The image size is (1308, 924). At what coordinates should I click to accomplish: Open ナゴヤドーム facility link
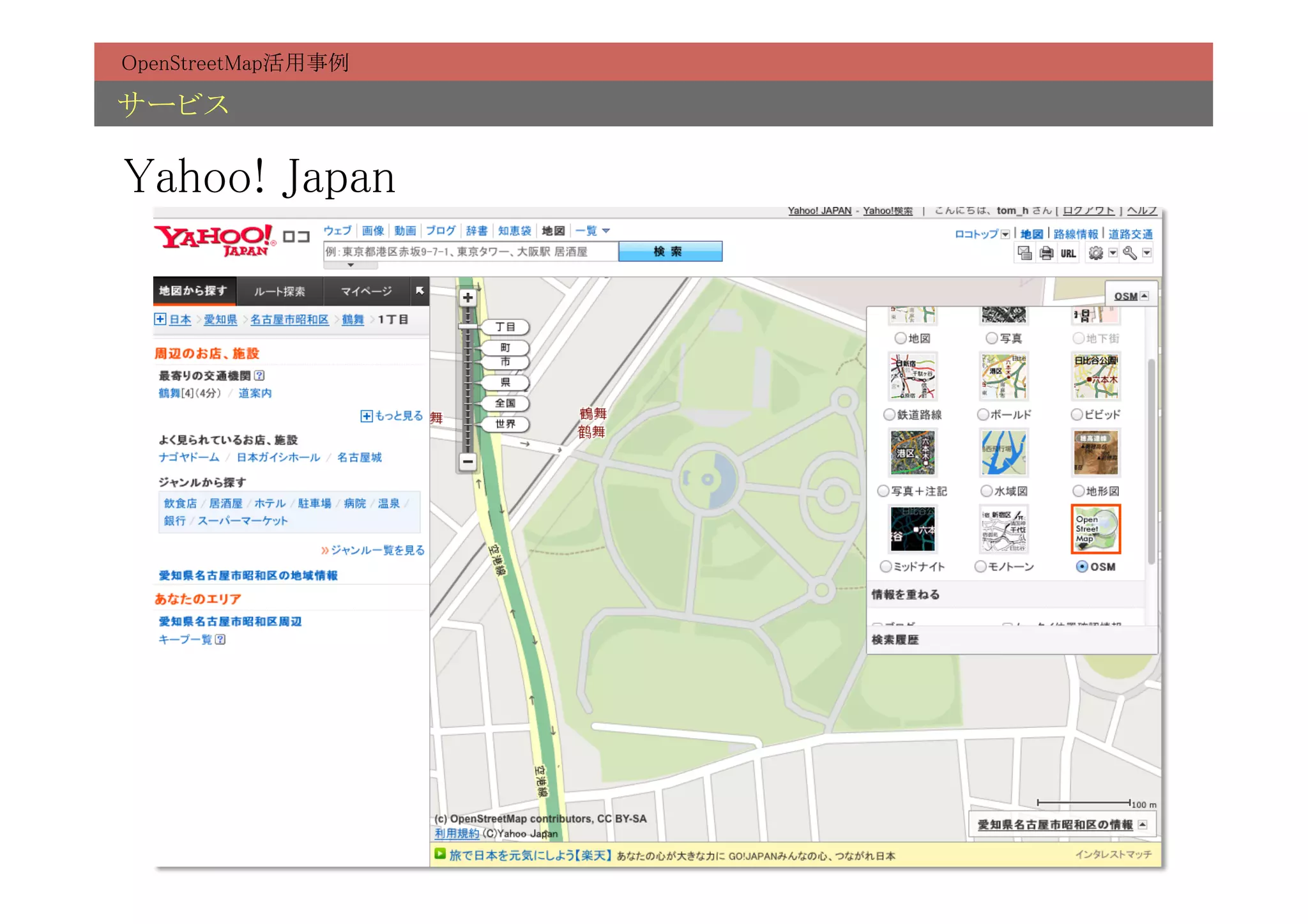pos(189,457)
